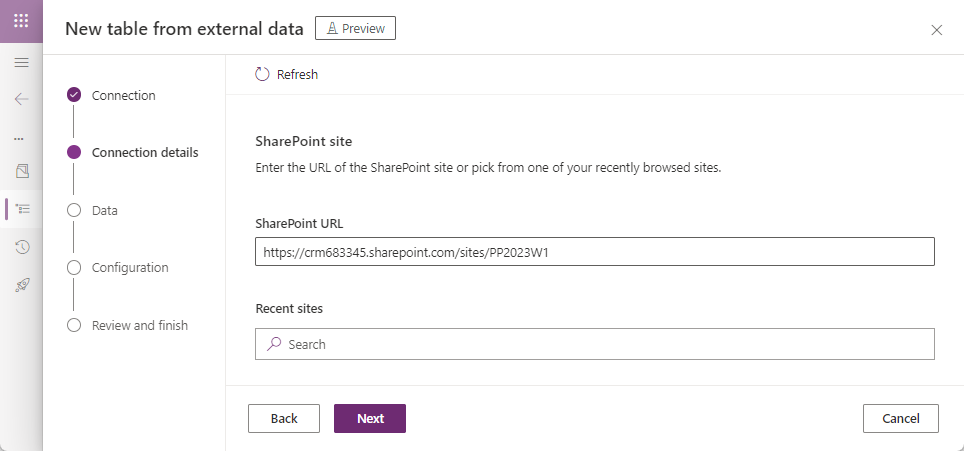Click into the SharePoint URL field

pos(595,251)
